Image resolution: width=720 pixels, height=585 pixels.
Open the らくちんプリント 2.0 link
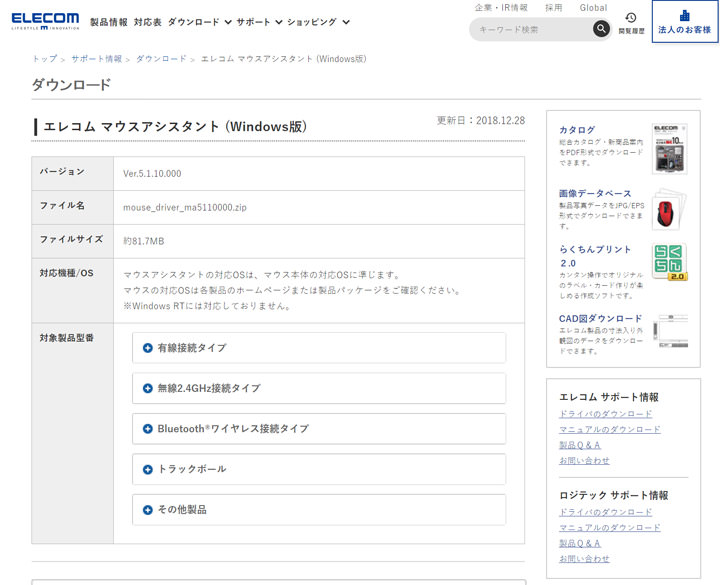click(595, 256)
